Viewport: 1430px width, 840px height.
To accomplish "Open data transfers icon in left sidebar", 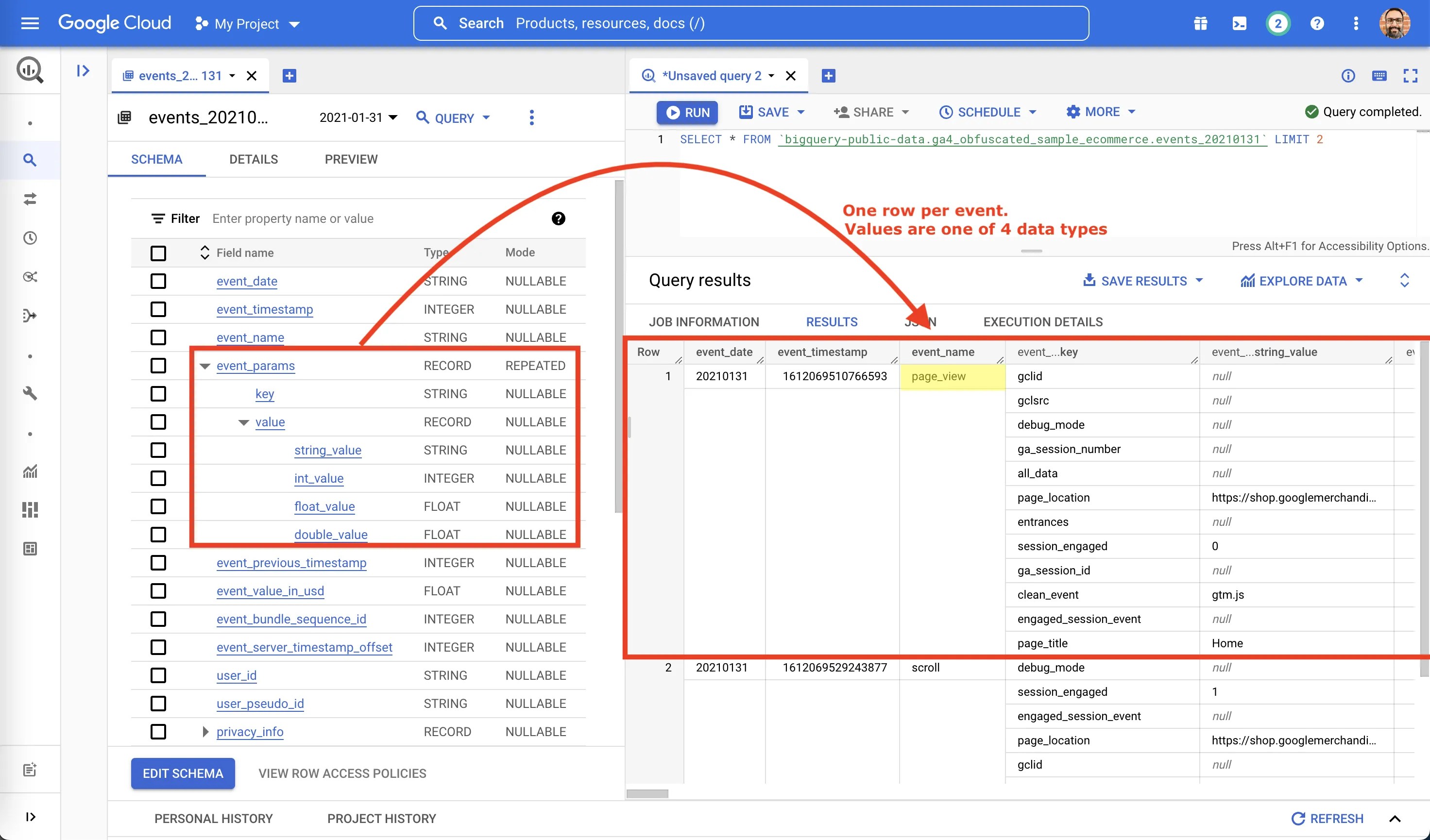I will click(x=30, y=199).
